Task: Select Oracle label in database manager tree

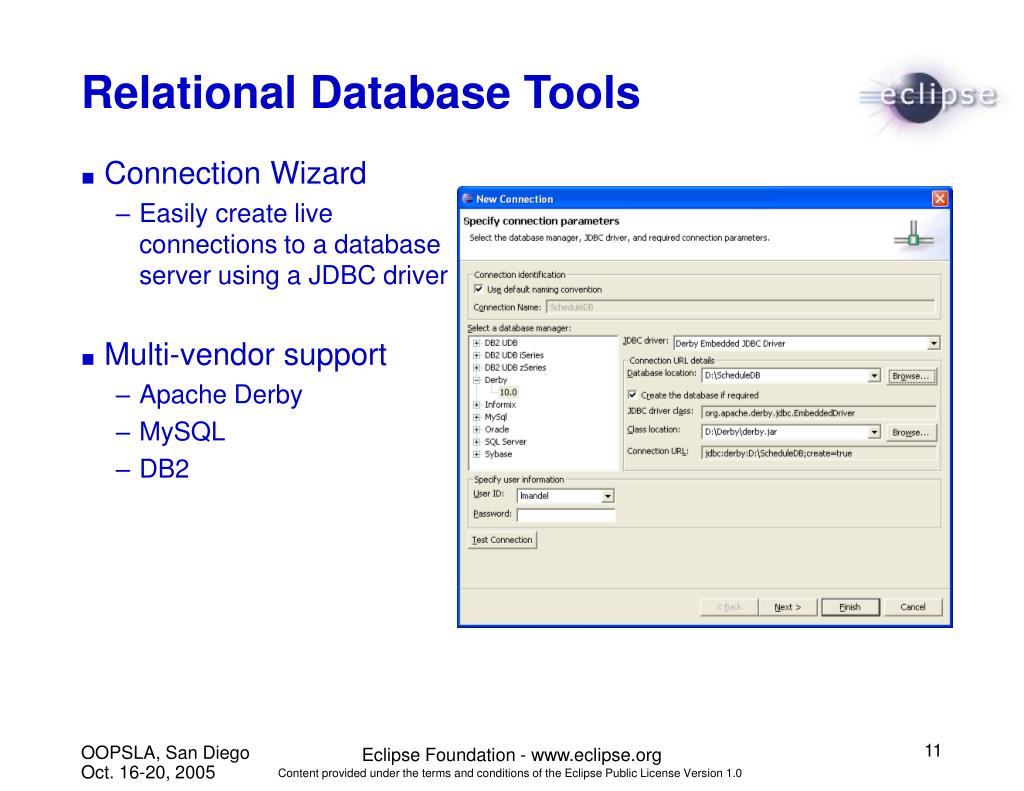Action: coord(497,430)
